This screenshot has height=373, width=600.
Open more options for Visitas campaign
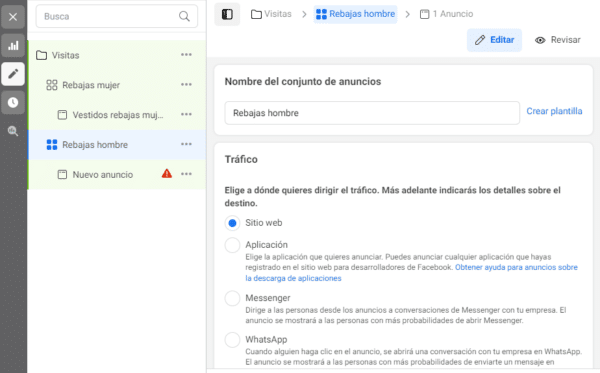tap(186, 55)
